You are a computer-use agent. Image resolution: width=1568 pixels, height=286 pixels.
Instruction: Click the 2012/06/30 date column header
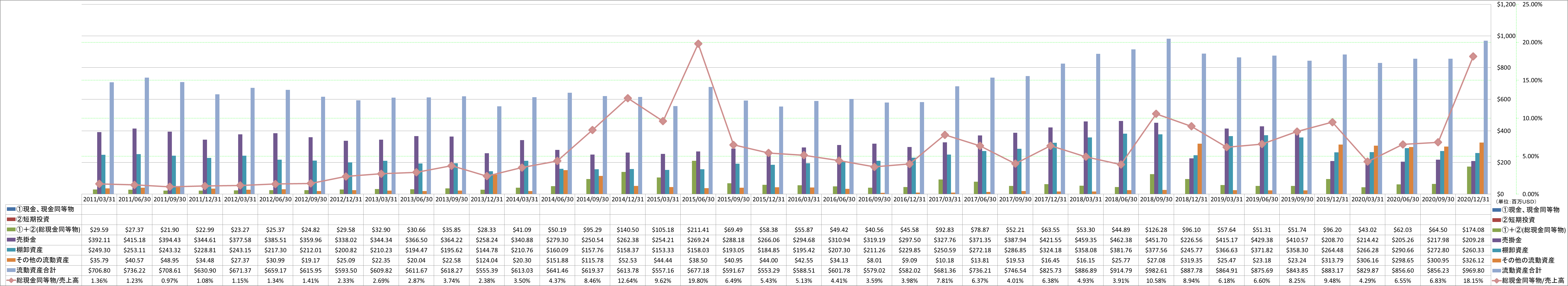pos(276,199)
